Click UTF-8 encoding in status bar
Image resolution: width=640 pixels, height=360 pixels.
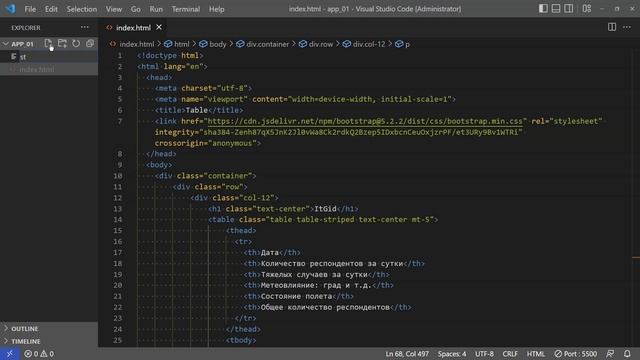click(x=484, y=354)
